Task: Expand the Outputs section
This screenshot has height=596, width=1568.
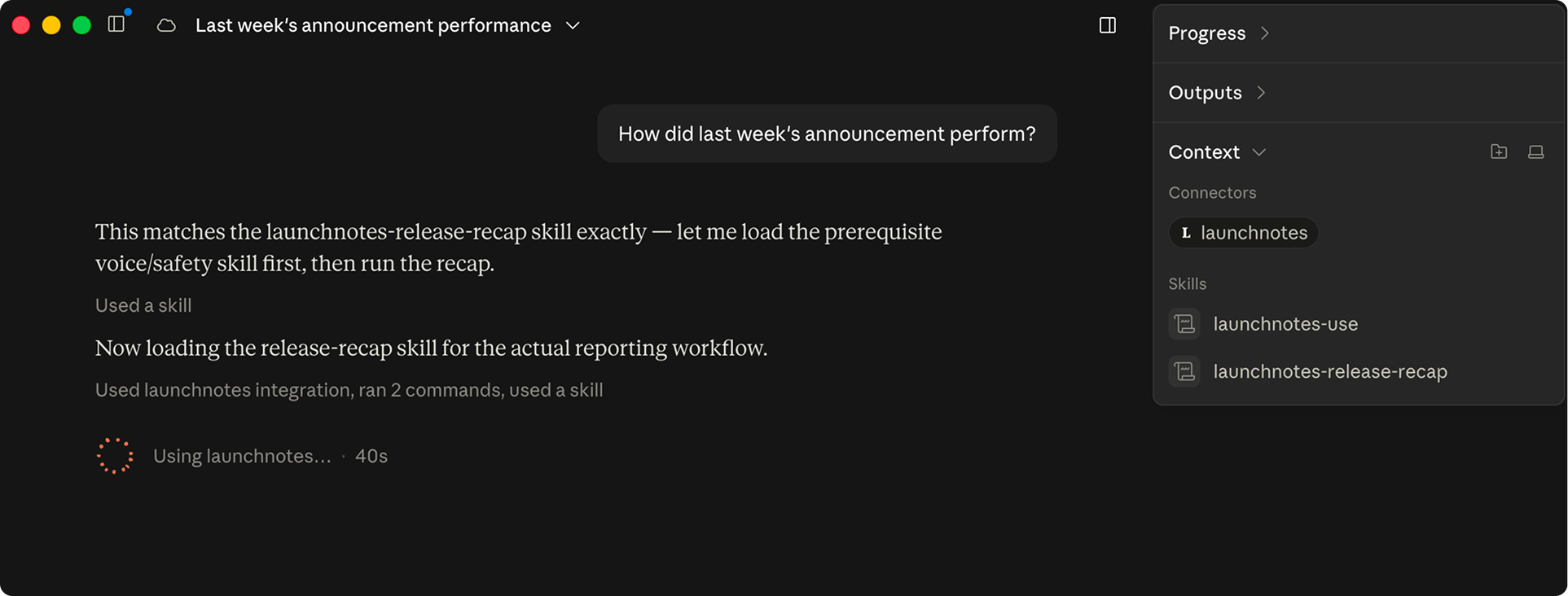Action: 1217,93
